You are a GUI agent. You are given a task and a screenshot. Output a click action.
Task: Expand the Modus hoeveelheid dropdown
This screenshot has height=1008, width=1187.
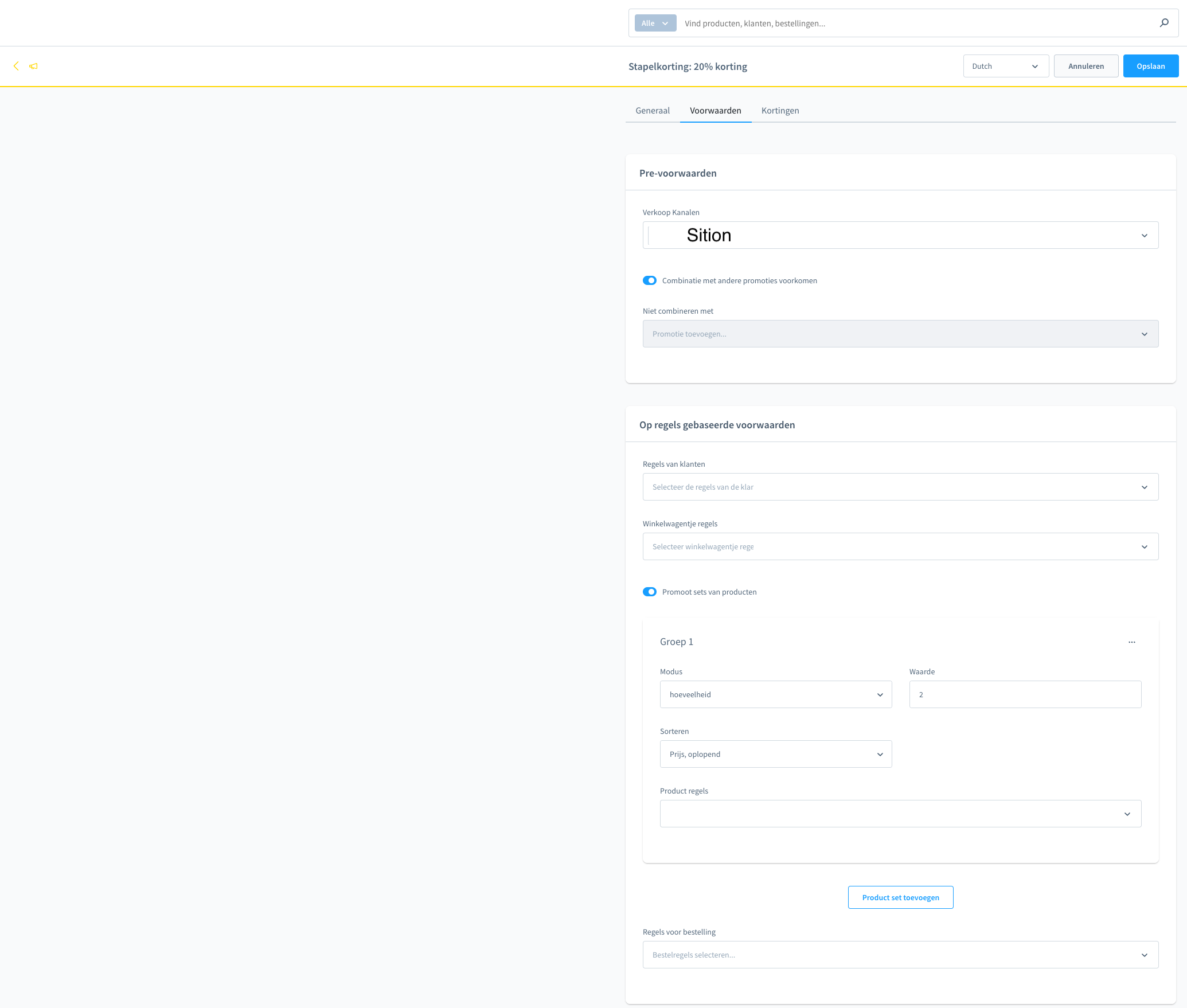[775, 694]
